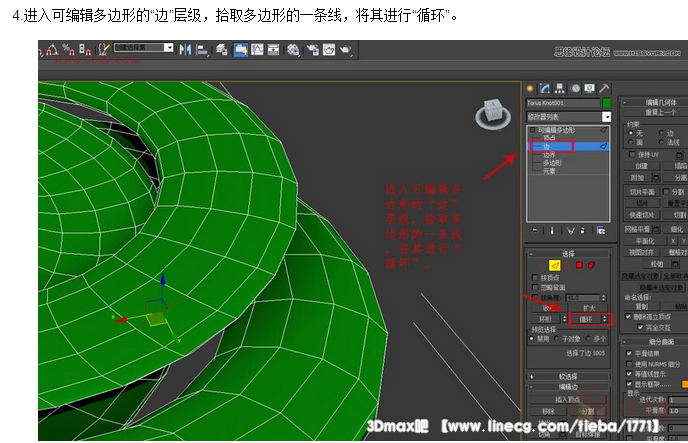688x443 pixels.
Task: Select 顶点 sub-object in modifier stack
Action: coord(549,138)
